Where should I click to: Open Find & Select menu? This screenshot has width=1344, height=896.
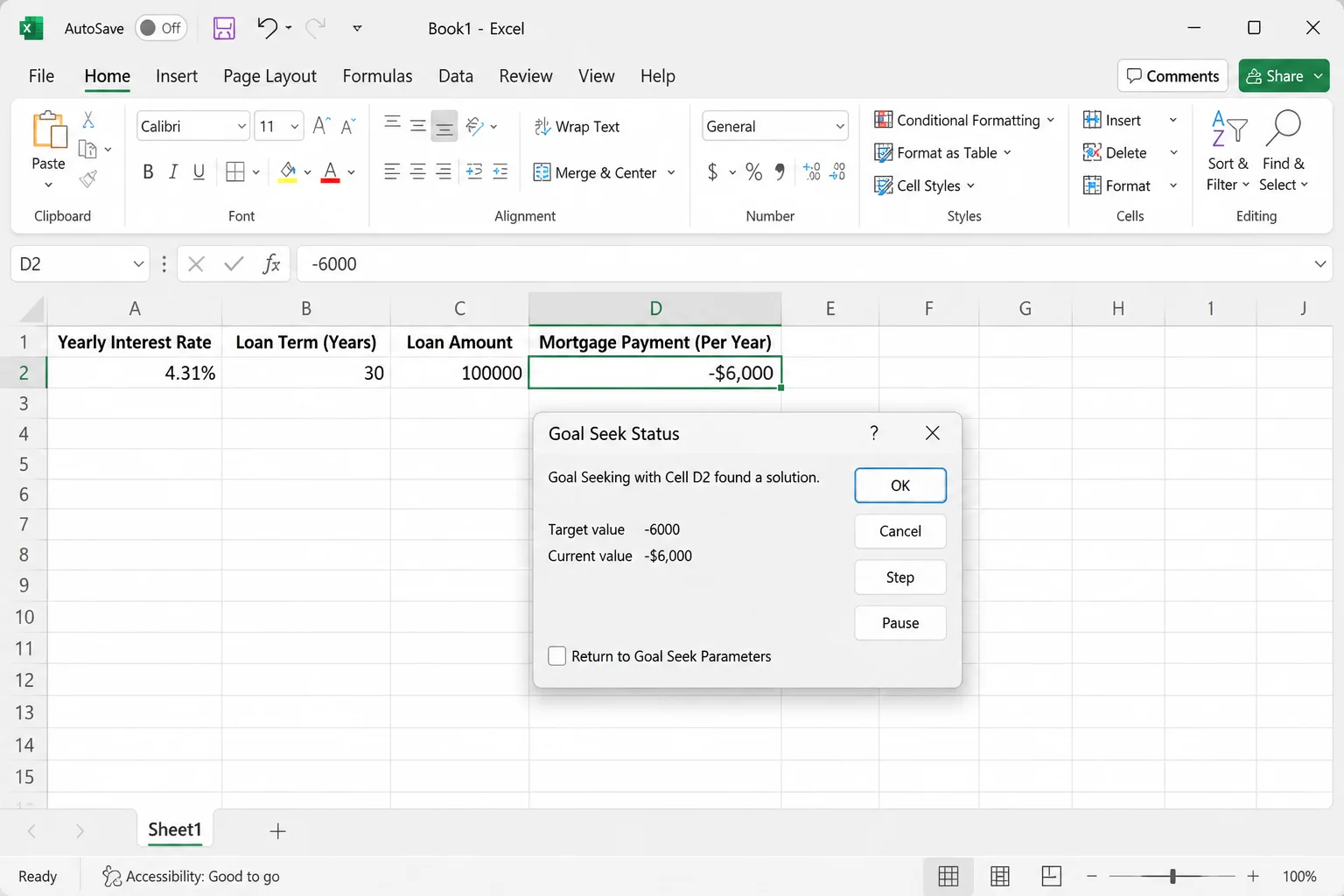click(1284, 150)
